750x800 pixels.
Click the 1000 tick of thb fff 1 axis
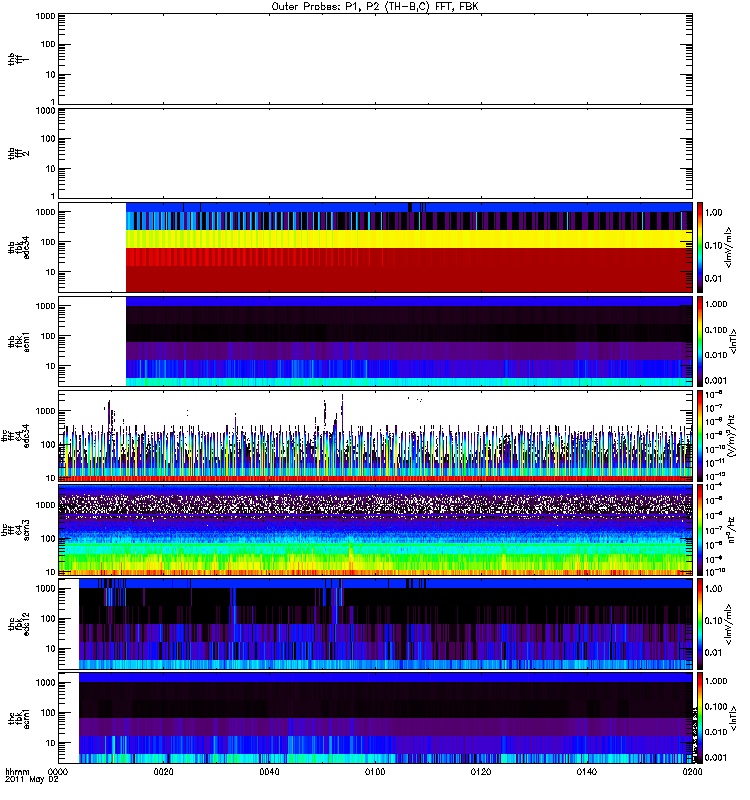click(x=45, y=16)
